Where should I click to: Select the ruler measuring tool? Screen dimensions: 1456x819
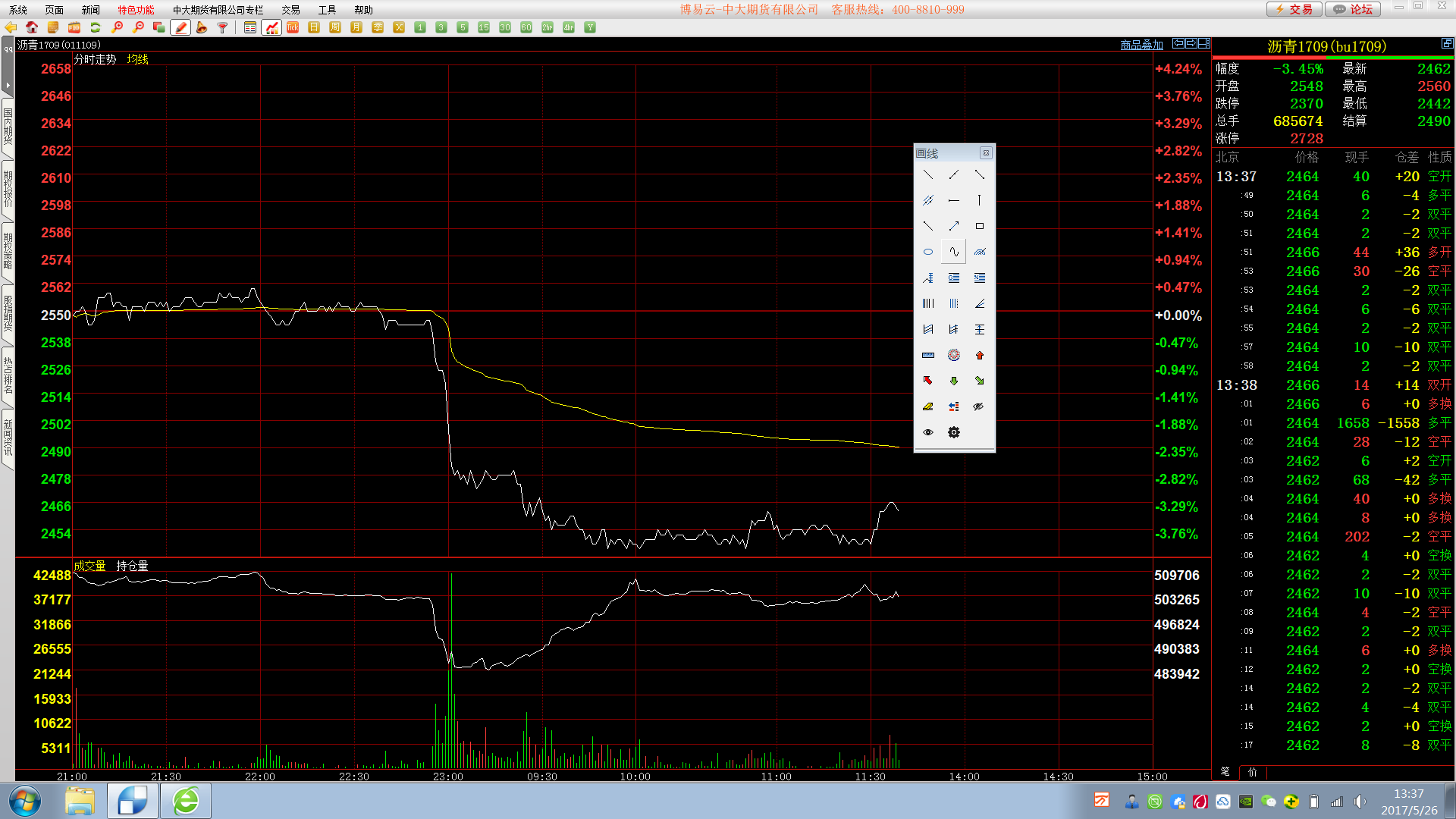click(x=927, y=355)
